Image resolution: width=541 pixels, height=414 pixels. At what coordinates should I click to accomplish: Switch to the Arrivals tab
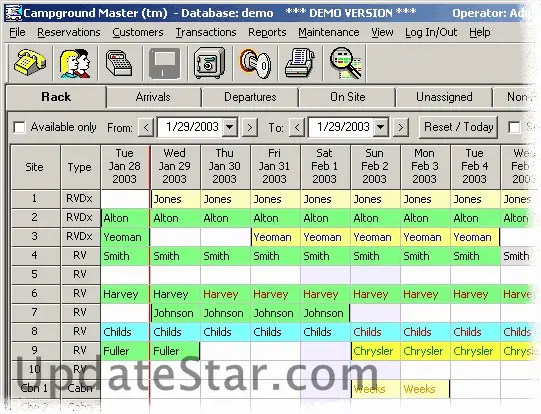153,98
